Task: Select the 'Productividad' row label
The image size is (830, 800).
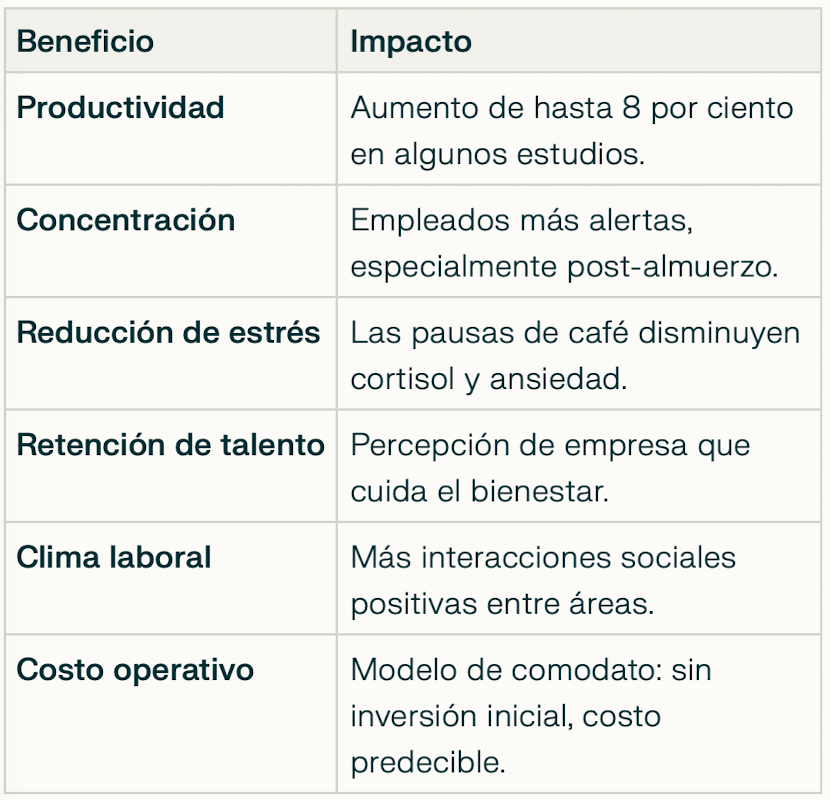Action: click(120, 108)
